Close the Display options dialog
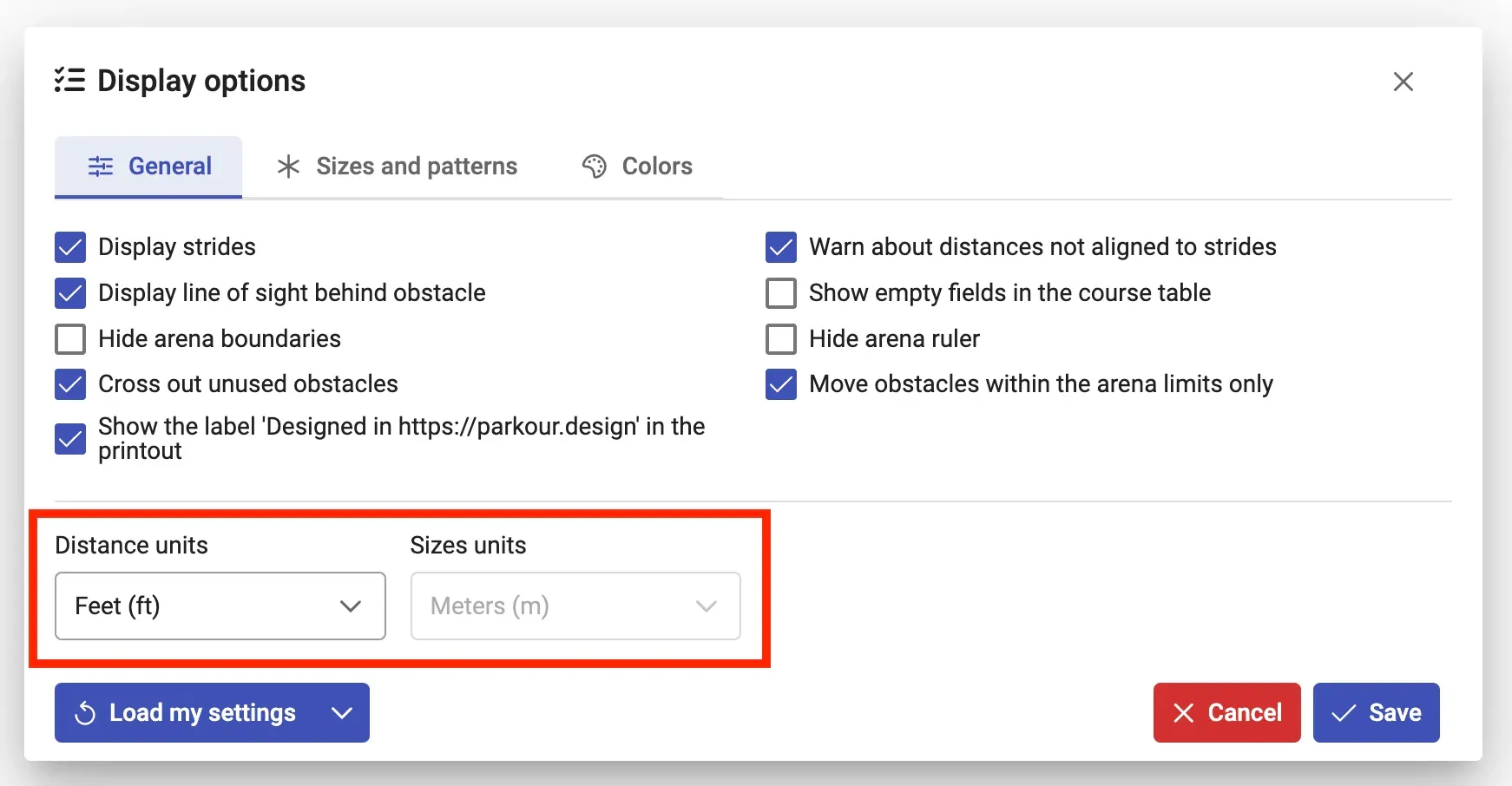This screenshot has height=786, width=1512. (1403, 82)
